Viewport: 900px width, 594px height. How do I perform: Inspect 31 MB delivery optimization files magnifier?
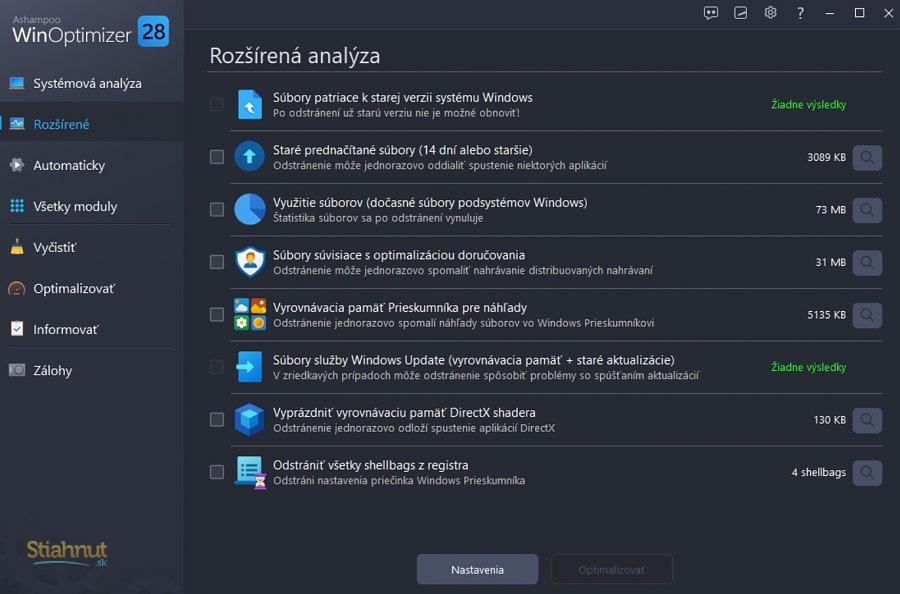867,262
